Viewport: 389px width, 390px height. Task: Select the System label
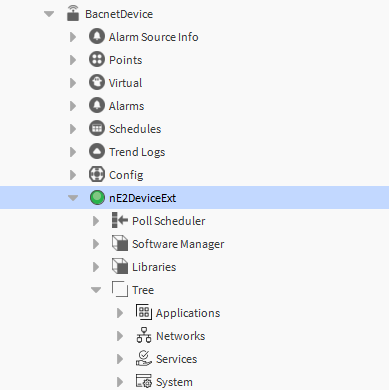[174, 382]
